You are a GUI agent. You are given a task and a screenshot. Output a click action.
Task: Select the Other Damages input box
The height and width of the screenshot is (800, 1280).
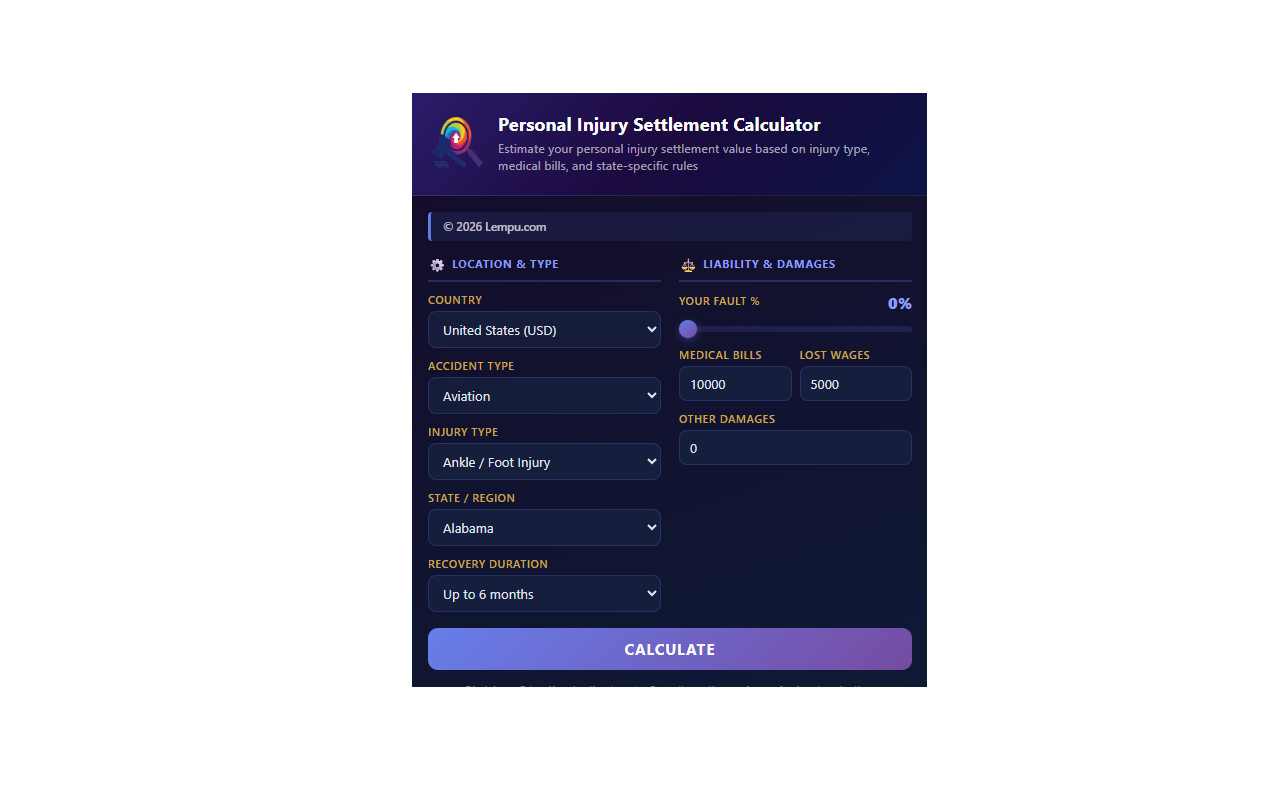click(x=795, y=448)
